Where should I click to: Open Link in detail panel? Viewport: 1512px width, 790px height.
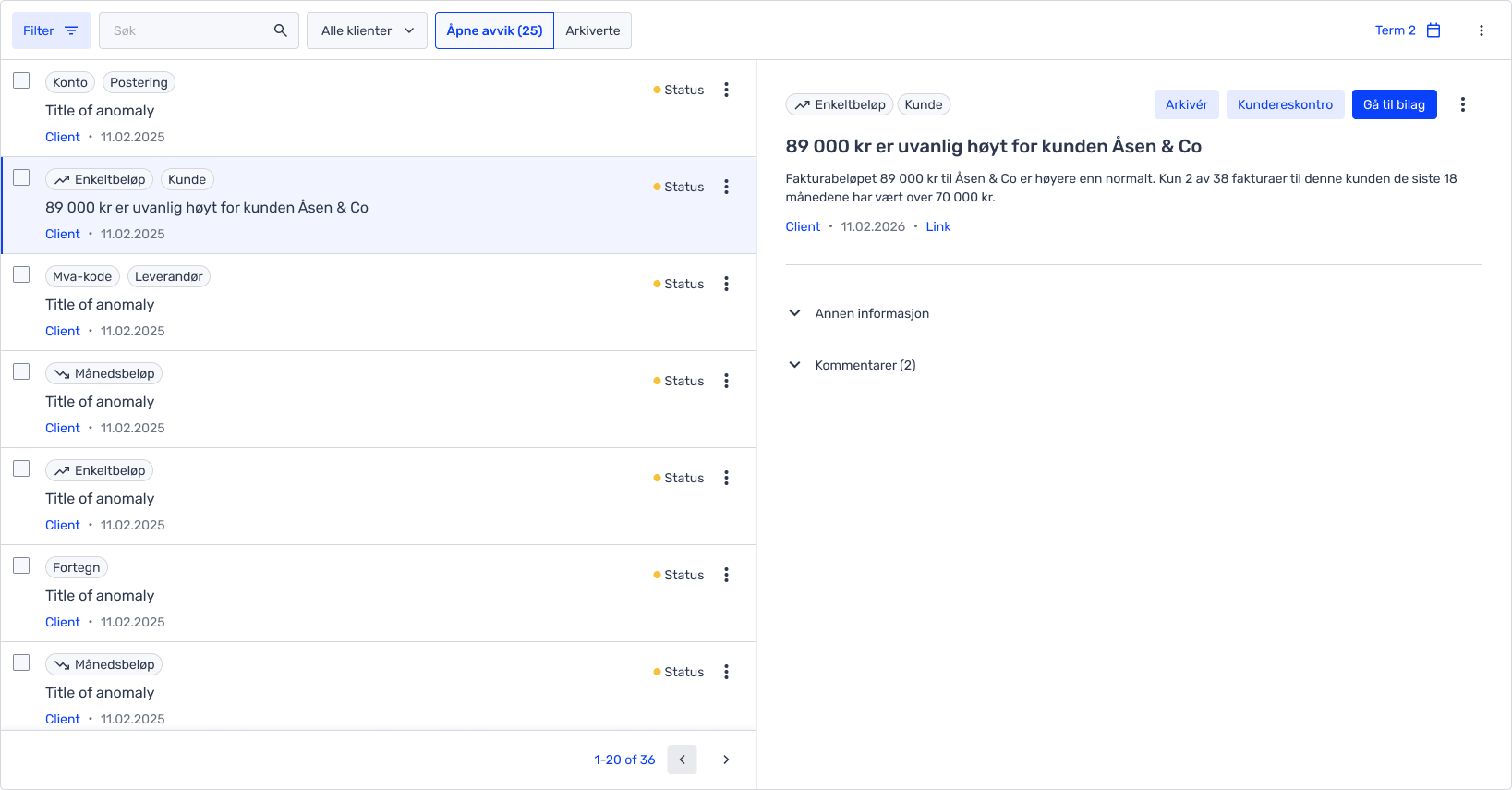(x=938, y=226)
